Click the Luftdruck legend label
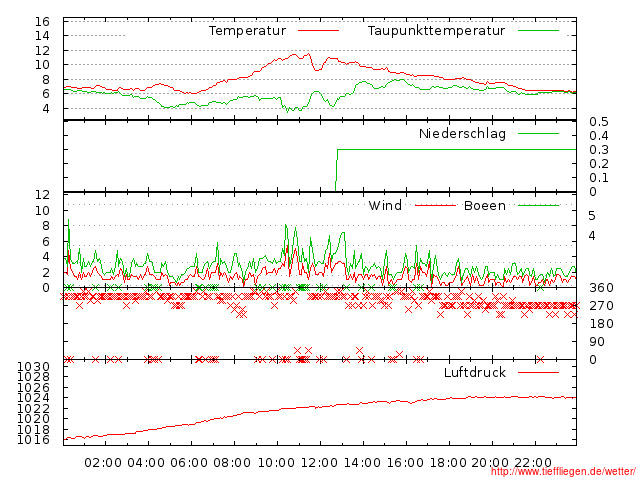 click(475, 372)
